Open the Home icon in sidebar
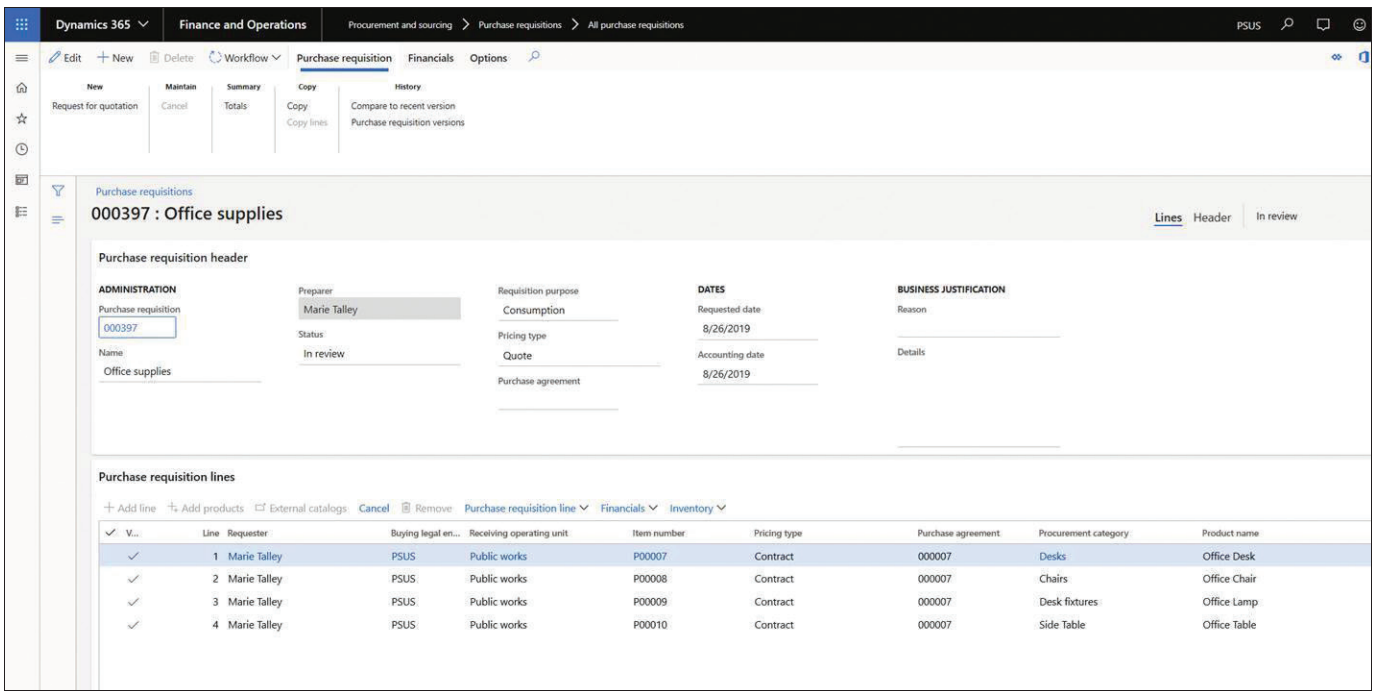 (20, 89)
